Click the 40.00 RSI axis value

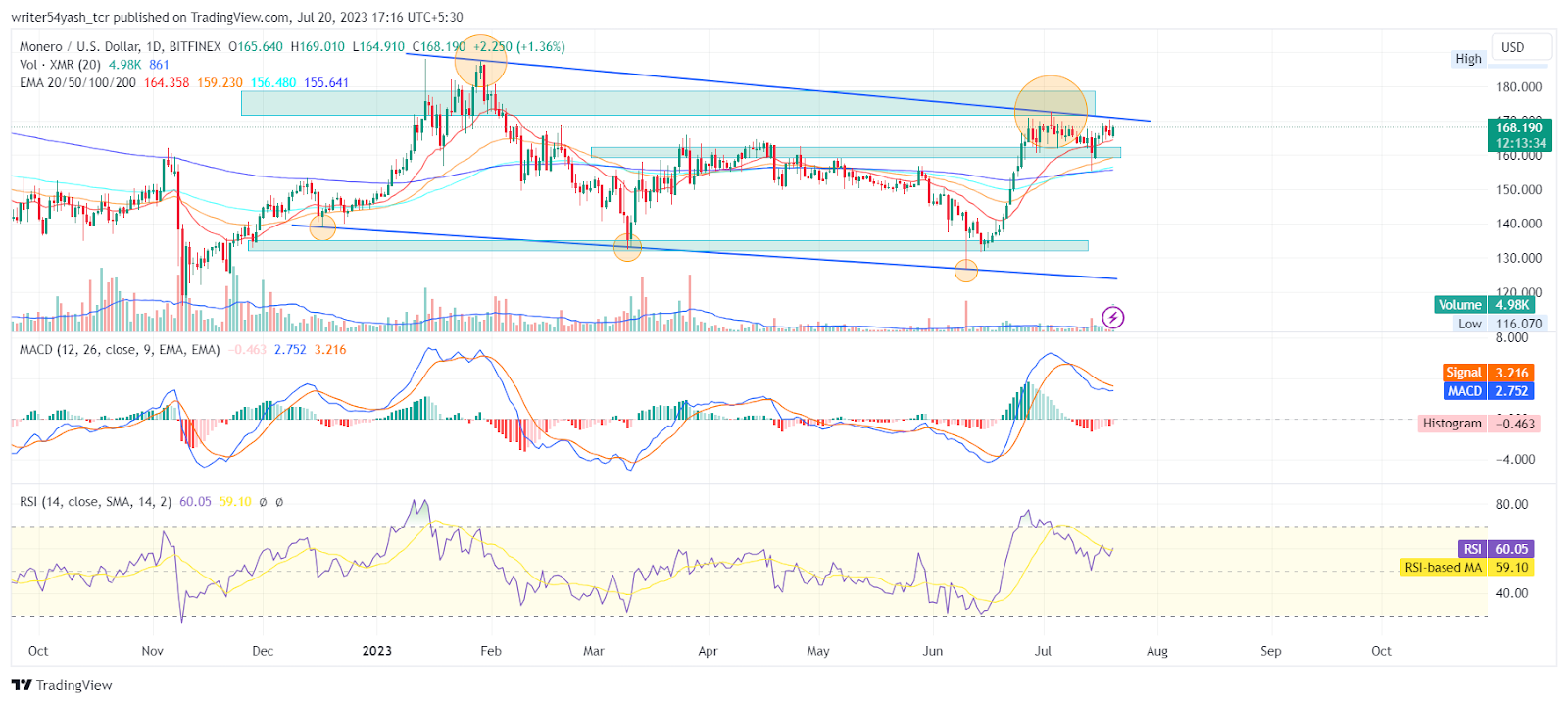pyautogui.click(x=1512, y=593)
